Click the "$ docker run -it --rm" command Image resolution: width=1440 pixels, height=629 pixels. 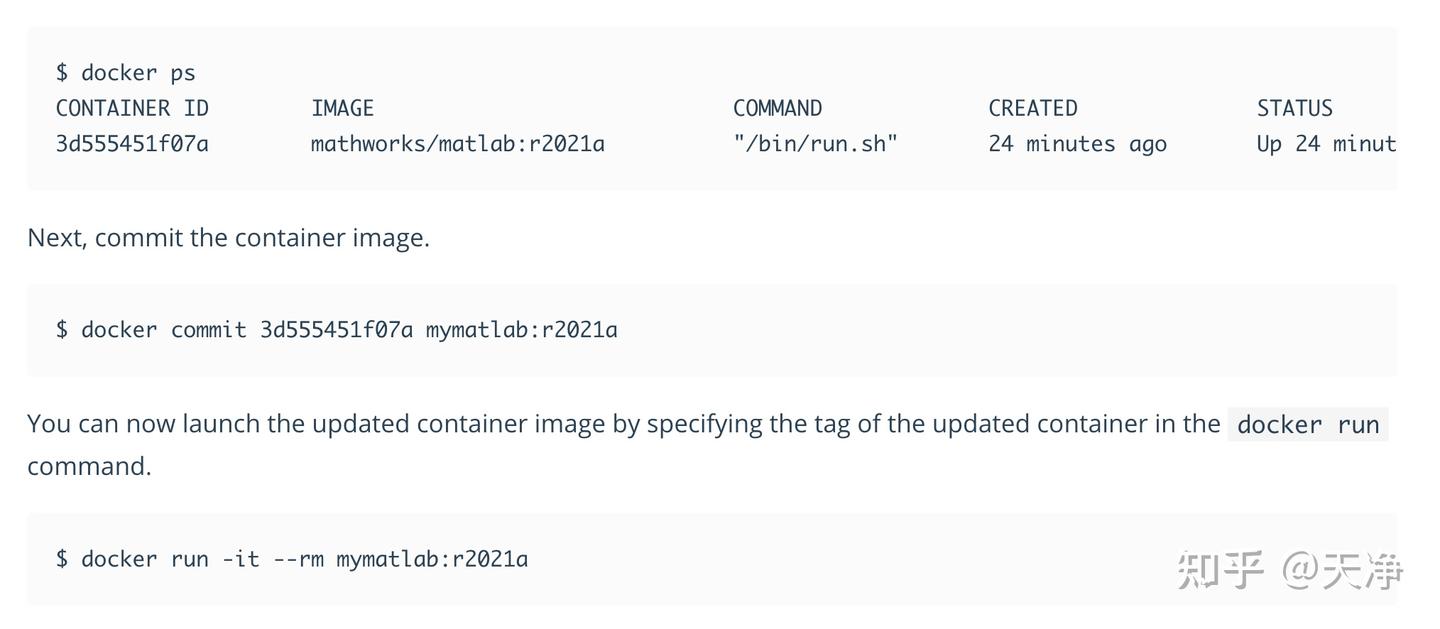[190, 559]
